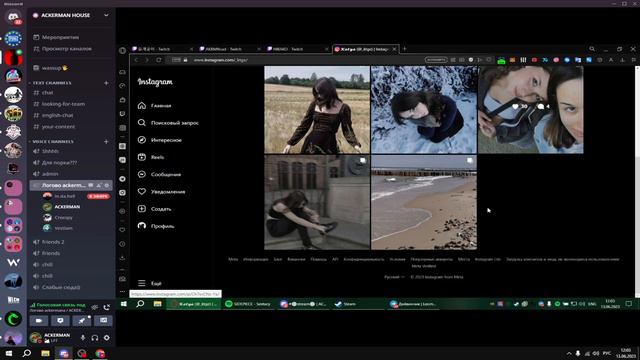The width and height of the screenshot is (640, 360).
Task: Open Instagram Сообщения messages
Action: pyautogui.click(x=159, y=174)
